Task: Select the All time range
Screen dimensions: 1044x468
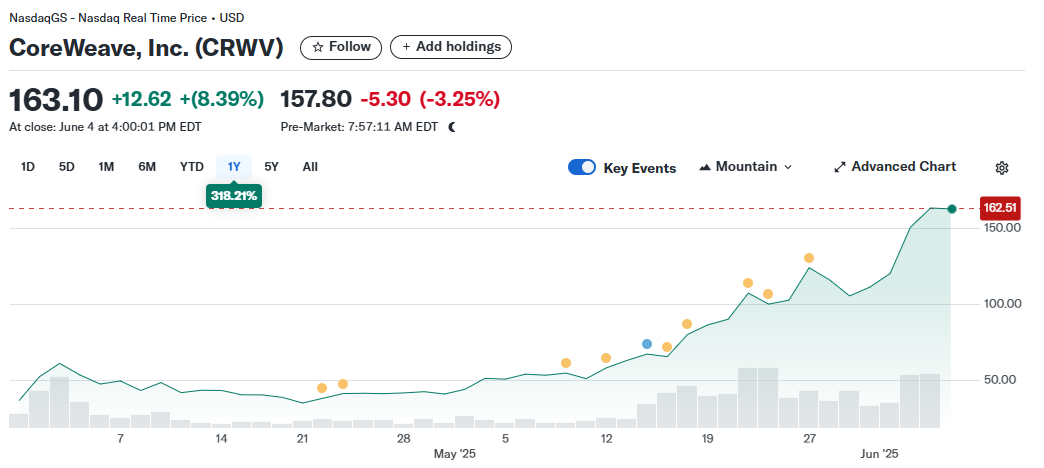Action: coord(310,167)
